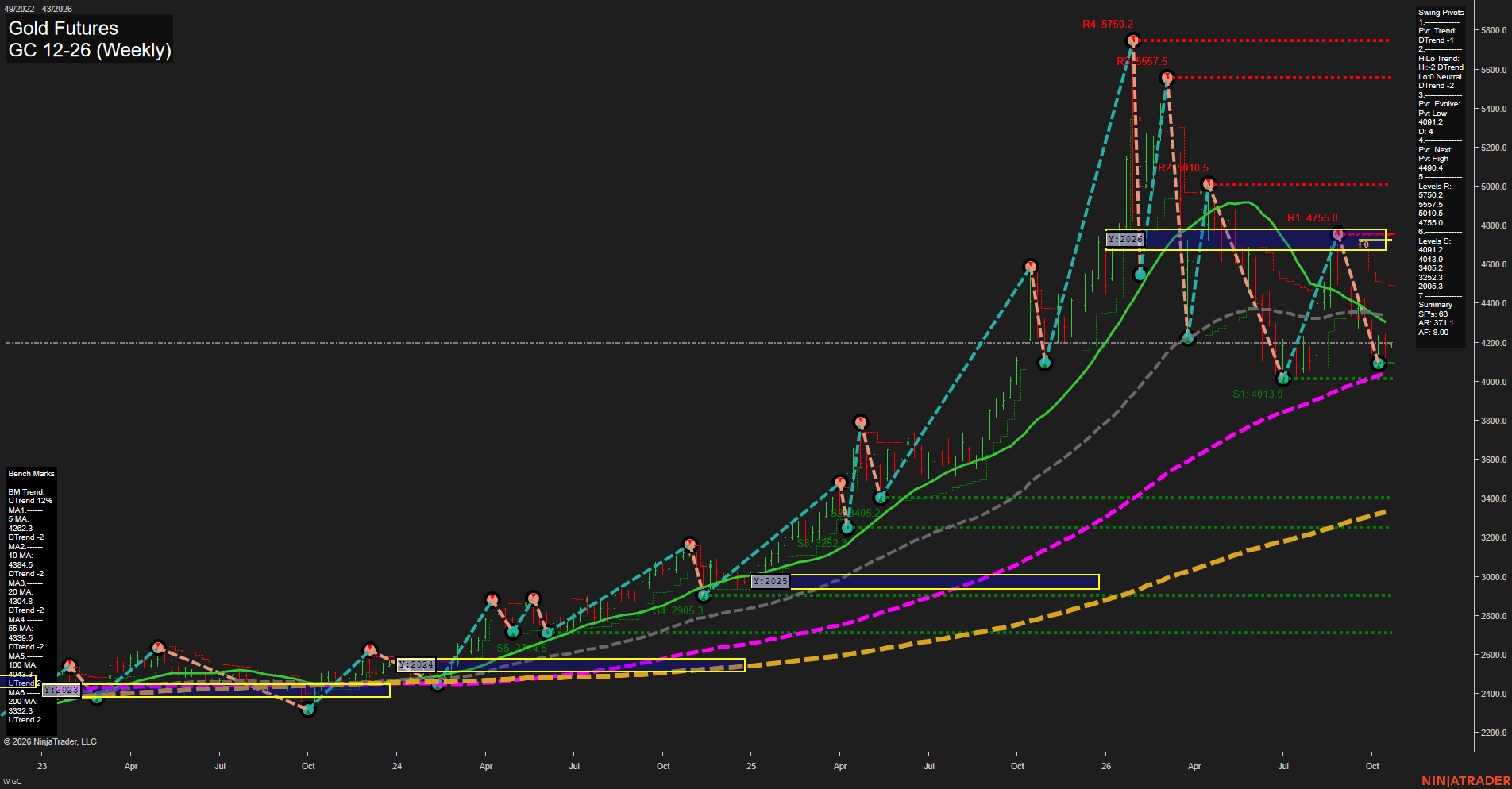
Task: Click the swing high pivot marker at R2 5010.5
Action: (1208, 184)
